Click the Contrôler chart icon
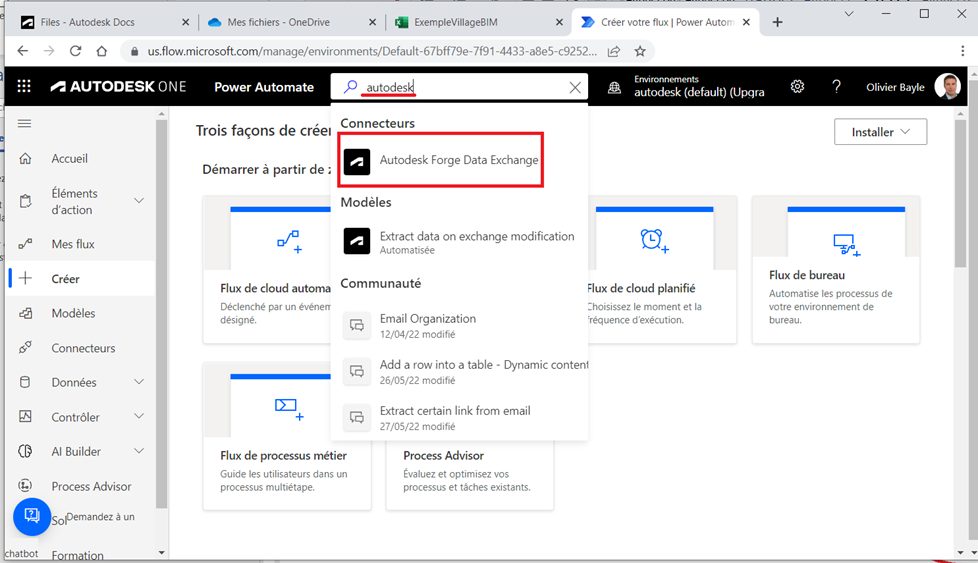This screenshot has width=978, height=563. [x=25, y=416]
